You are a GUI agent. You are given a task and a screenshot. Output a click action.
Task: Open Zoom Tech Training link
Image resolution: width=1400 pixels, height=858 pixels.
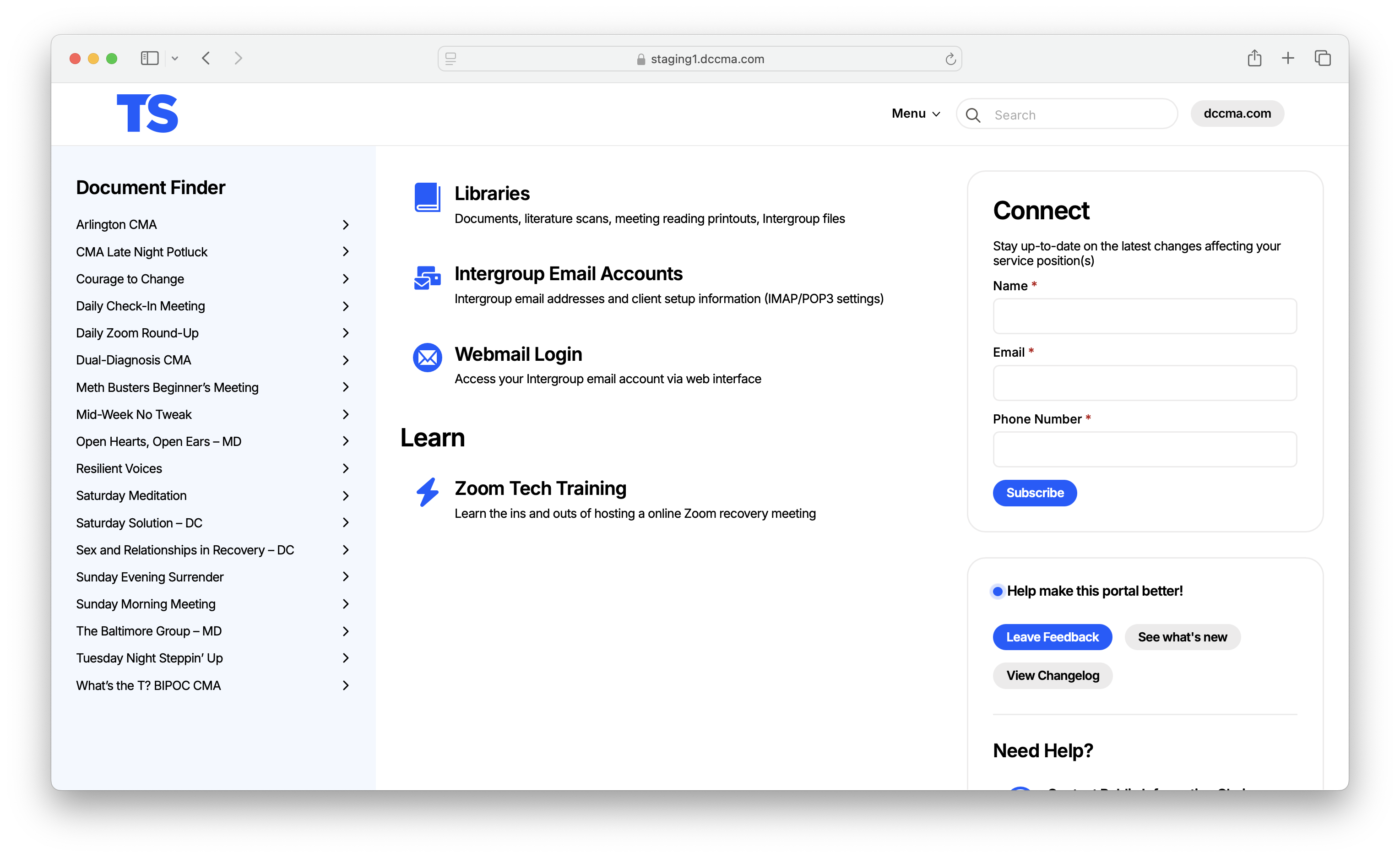[540, 488]
